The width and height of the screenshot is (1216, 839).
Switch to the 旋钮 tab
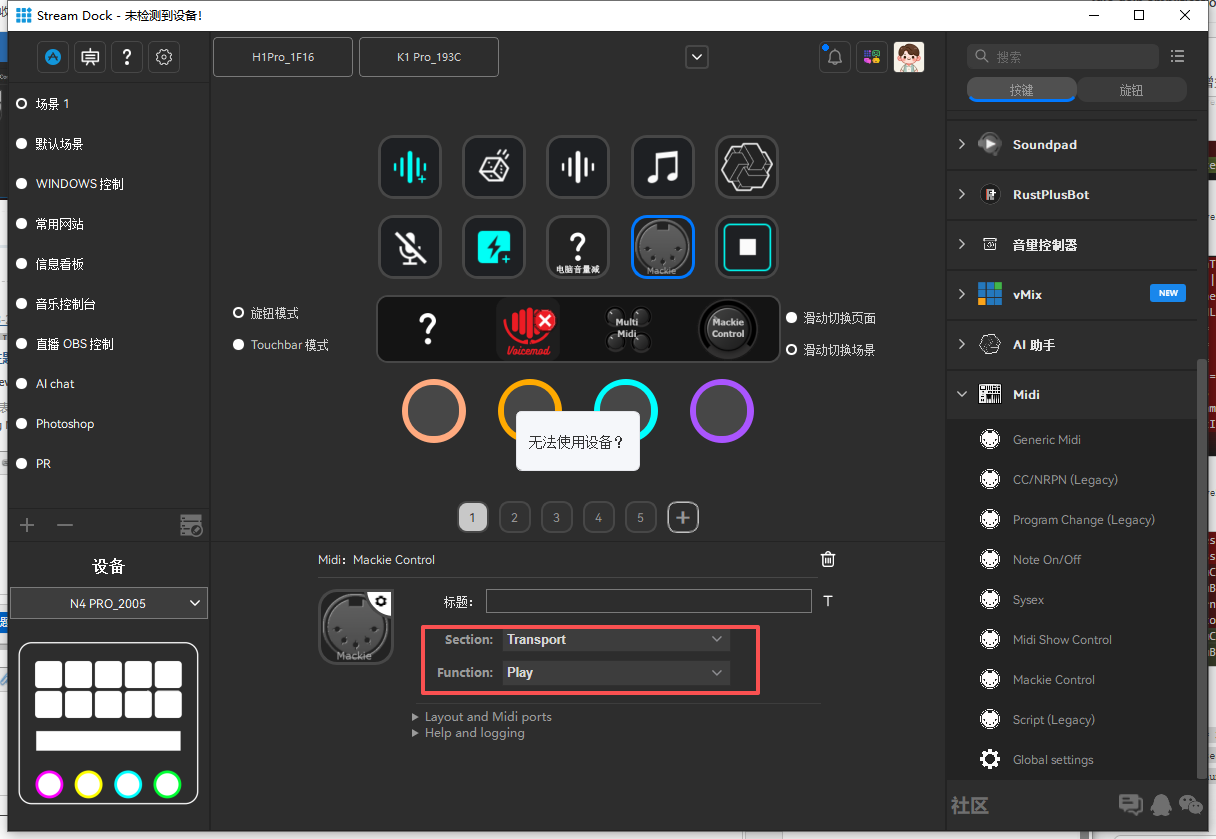[1131, 90]
